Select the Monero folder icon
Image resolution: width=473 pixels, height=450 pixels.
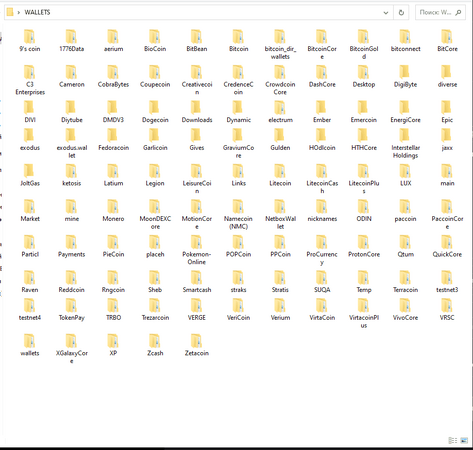pyautogui.click(x=113, y=207)
